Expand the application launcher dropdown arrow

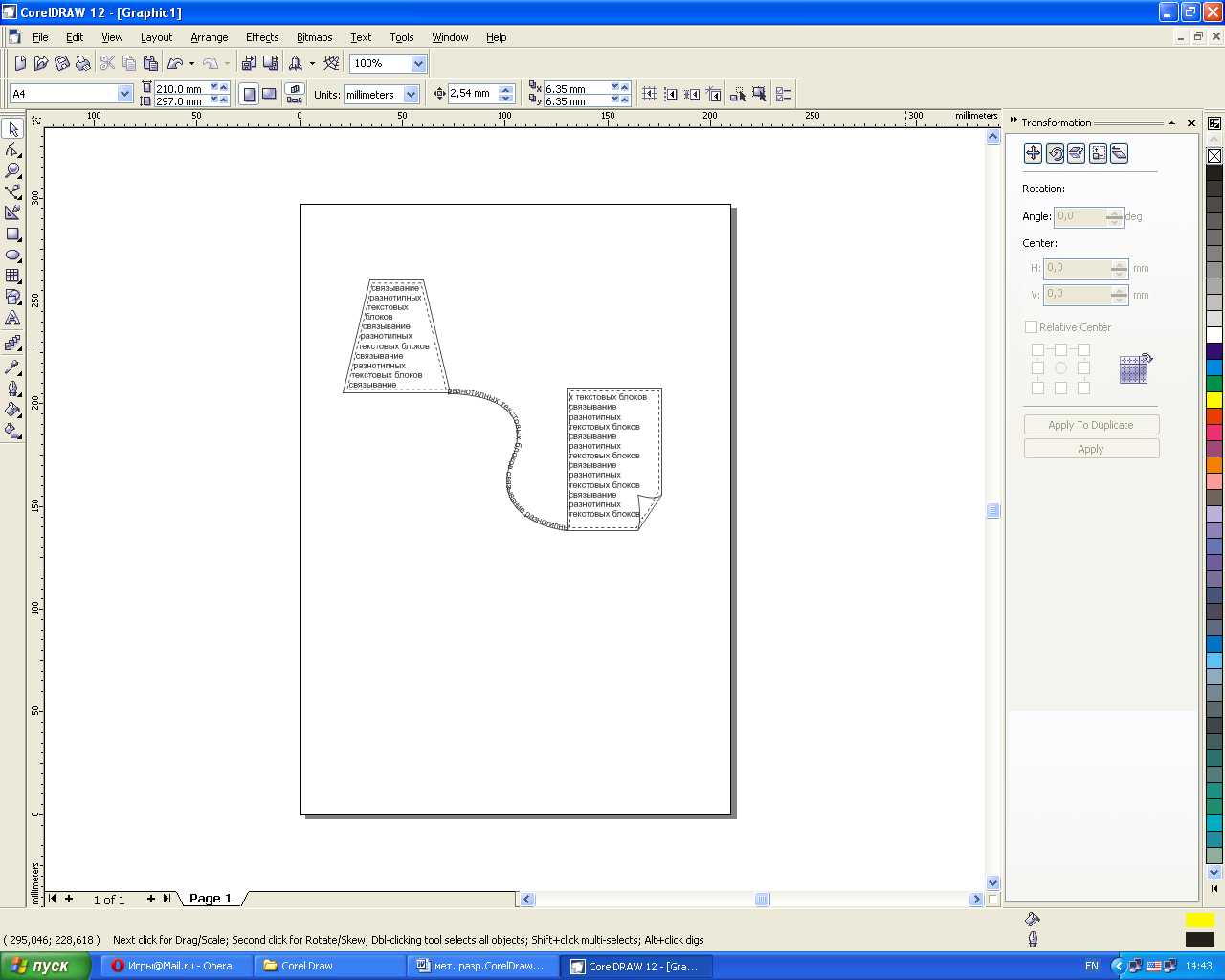[312, 64]
